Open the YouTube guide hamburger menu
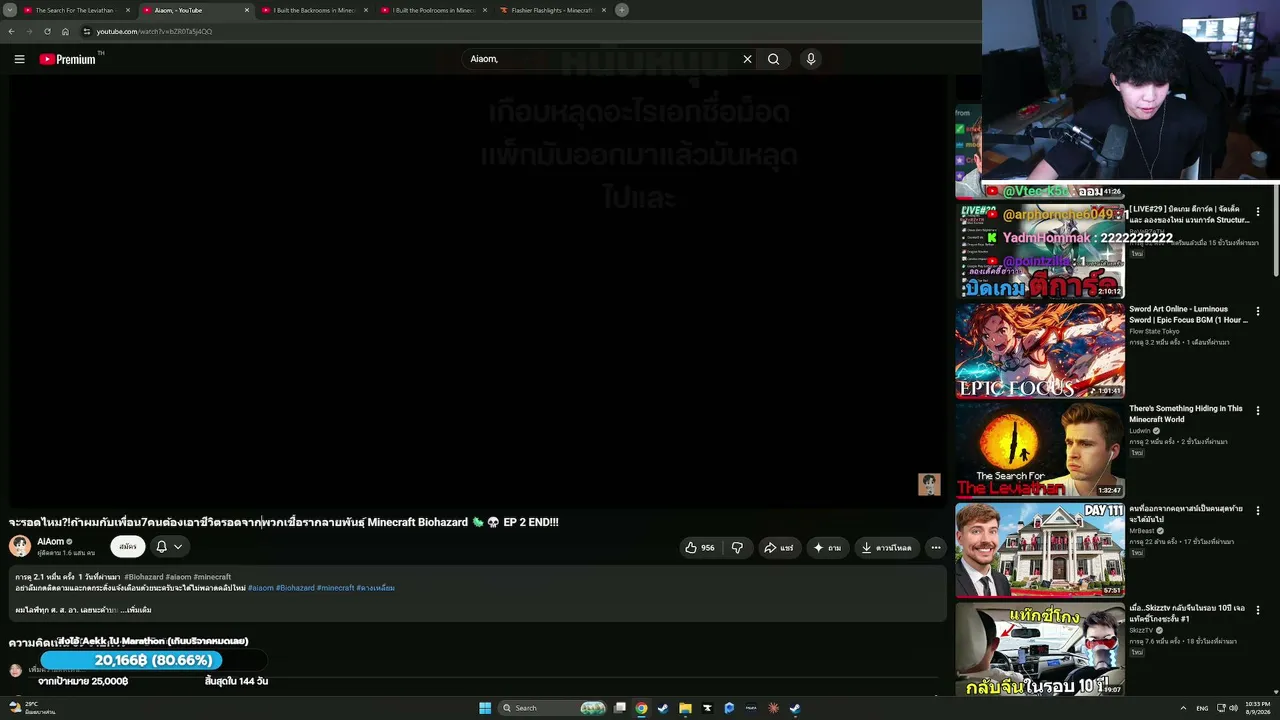1280x720 pixels. pyautogui.click(x=19, y=59)
